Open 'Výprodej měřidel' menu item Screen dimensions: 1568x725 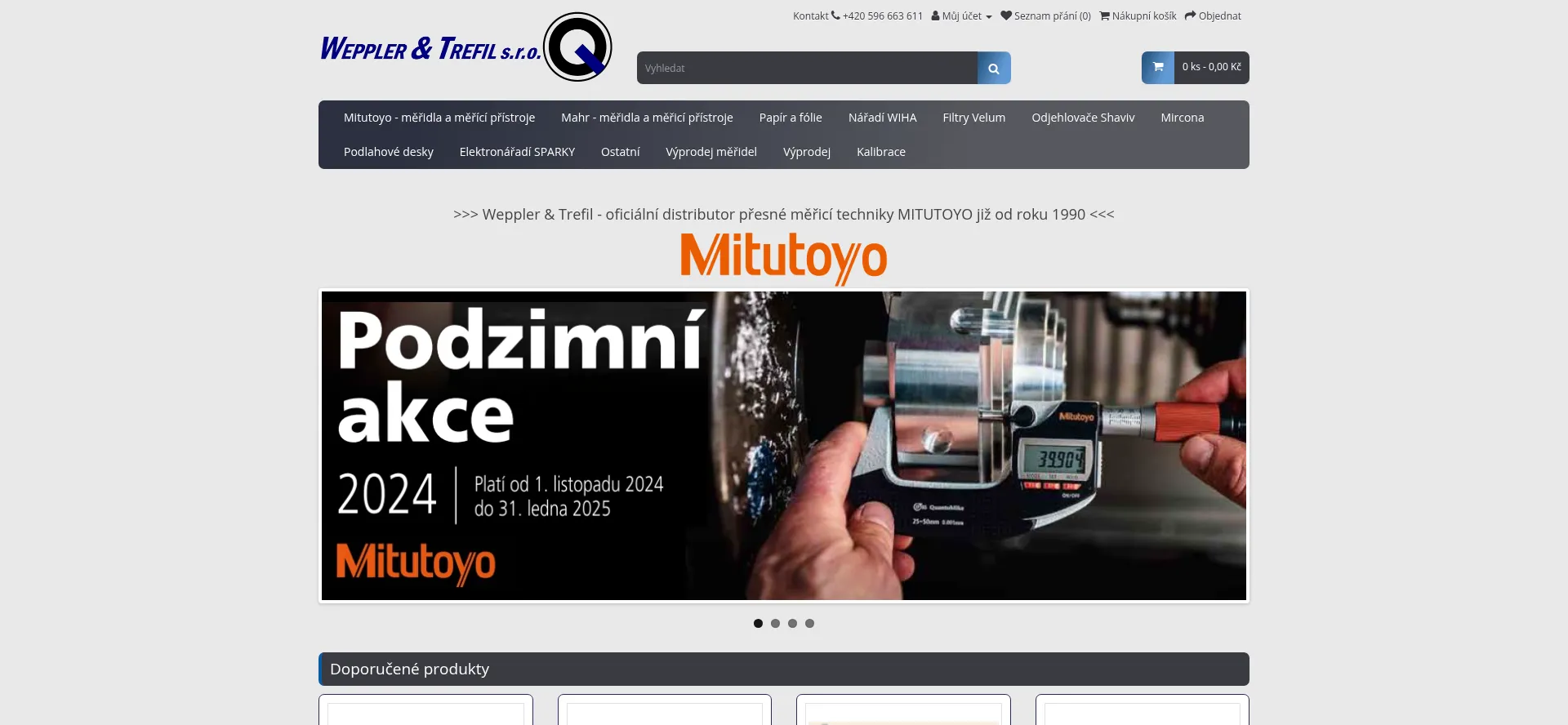(711, 152)
